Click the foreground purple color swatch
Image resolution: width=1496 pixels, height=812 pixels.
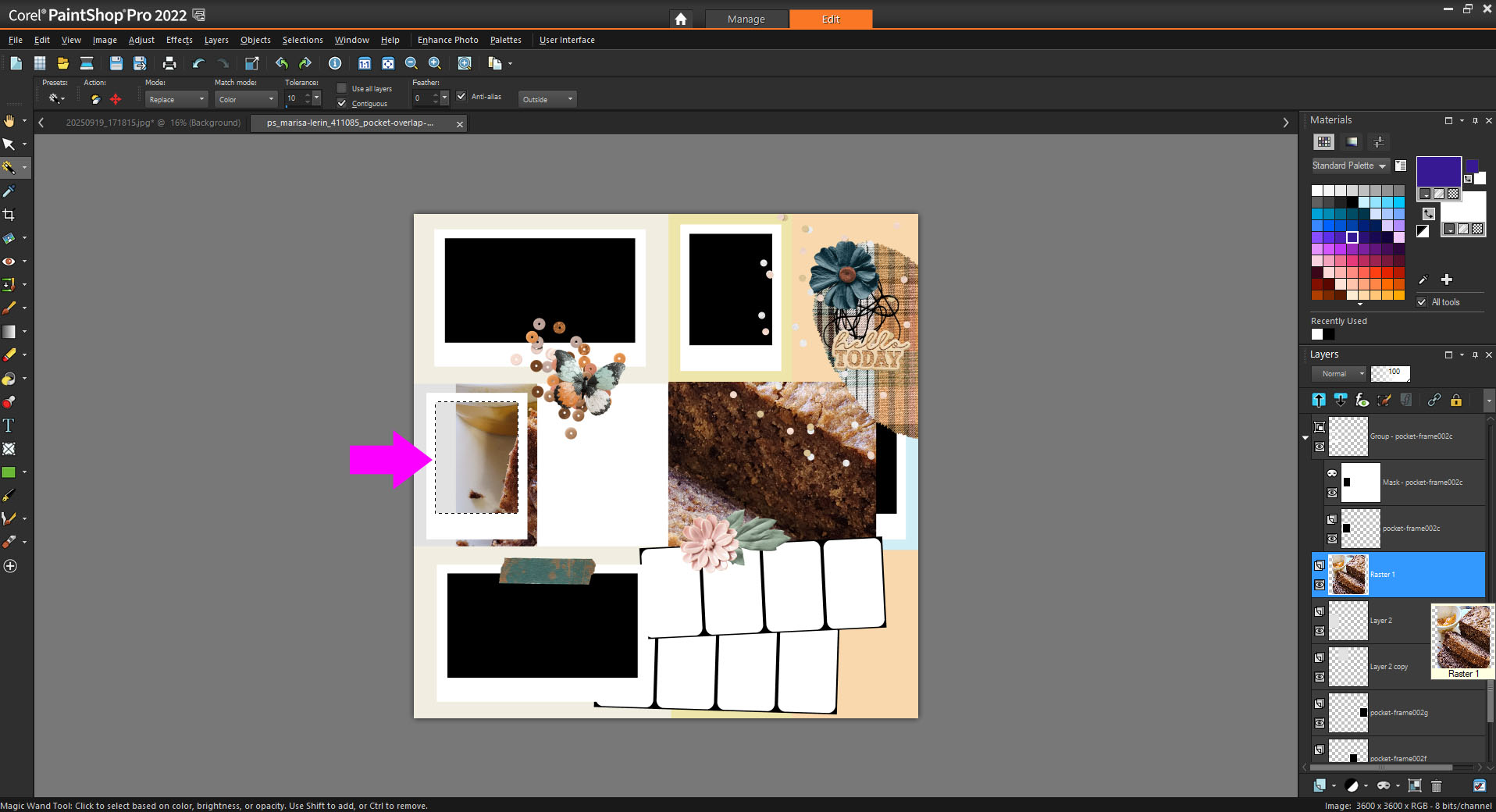click(x=1438, y=170)
